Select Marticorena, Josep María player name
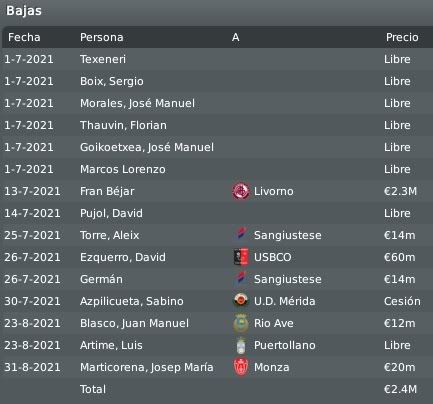433x404 pixels. point(147,367)
